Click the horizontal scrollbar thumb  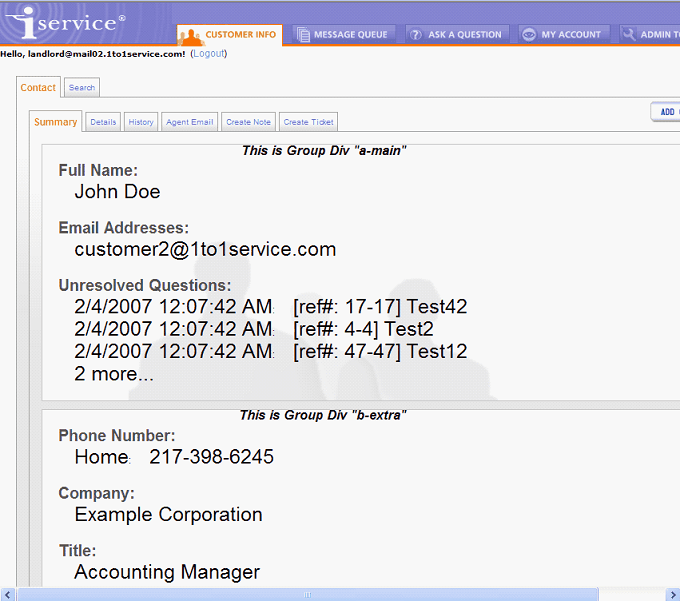coord(307,594)
